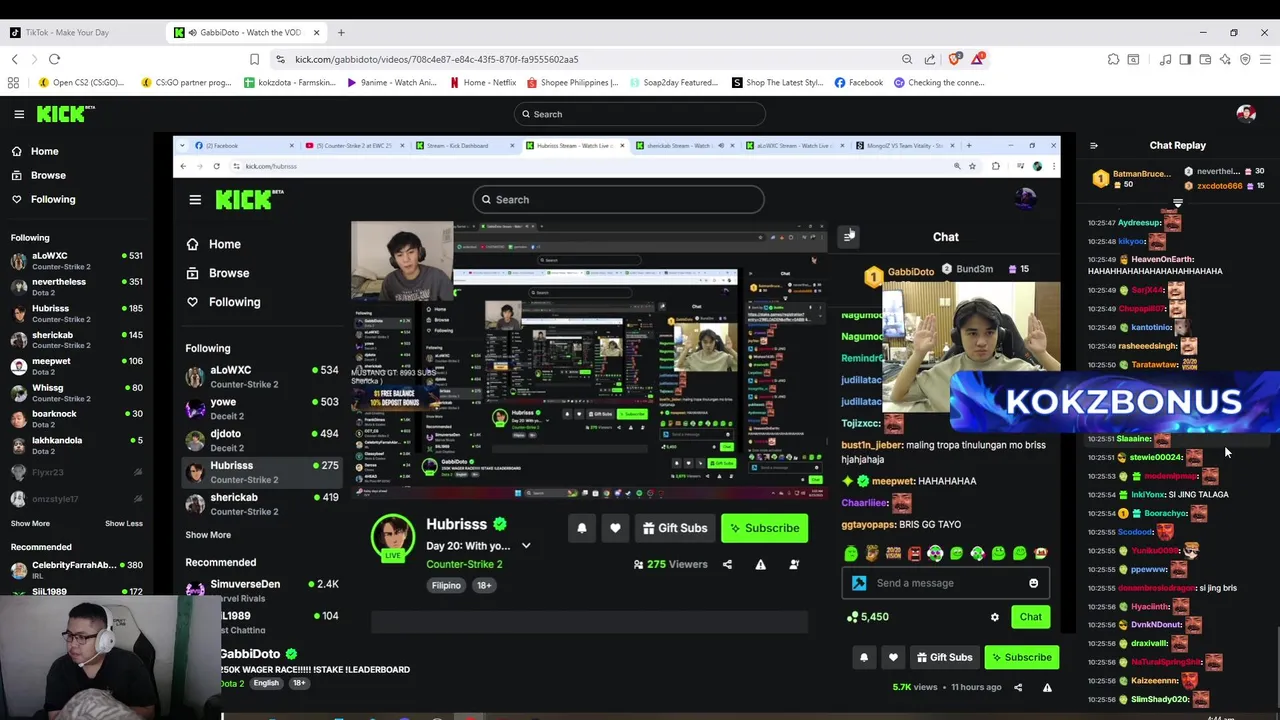Toggle the browser sidebar panel
This screenshot has height=720, width=1280.
1185,59
